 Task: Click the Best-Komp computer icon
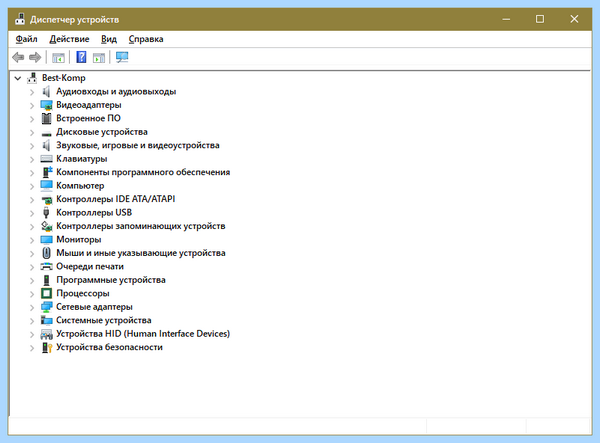pos(32,78)
